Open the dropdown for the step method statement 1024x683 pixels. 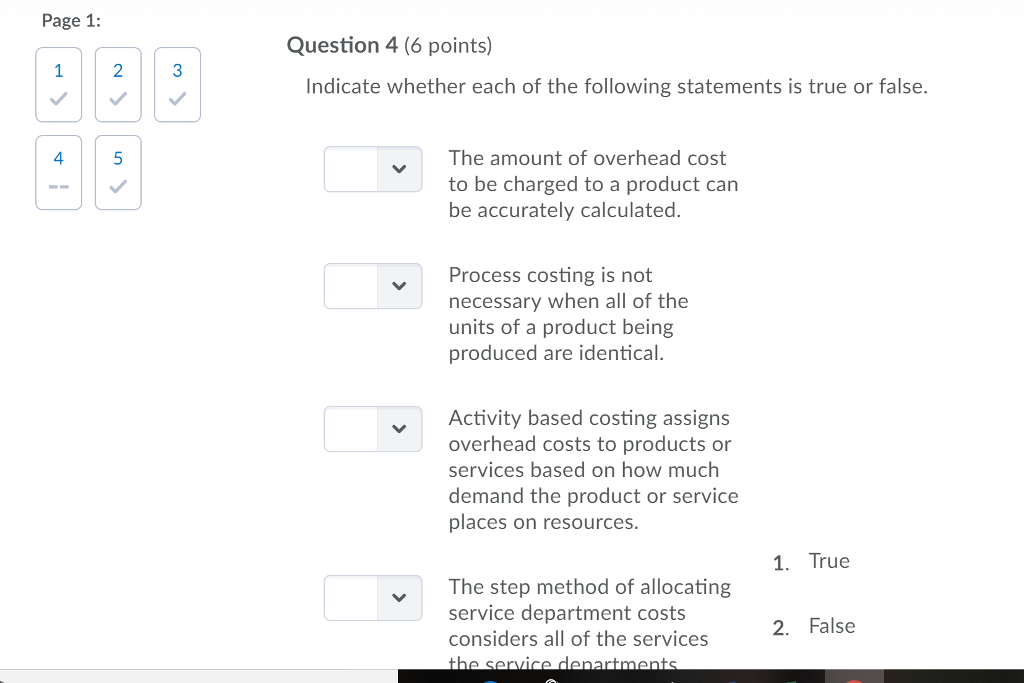pyautogui.click(x=373, y=598)
